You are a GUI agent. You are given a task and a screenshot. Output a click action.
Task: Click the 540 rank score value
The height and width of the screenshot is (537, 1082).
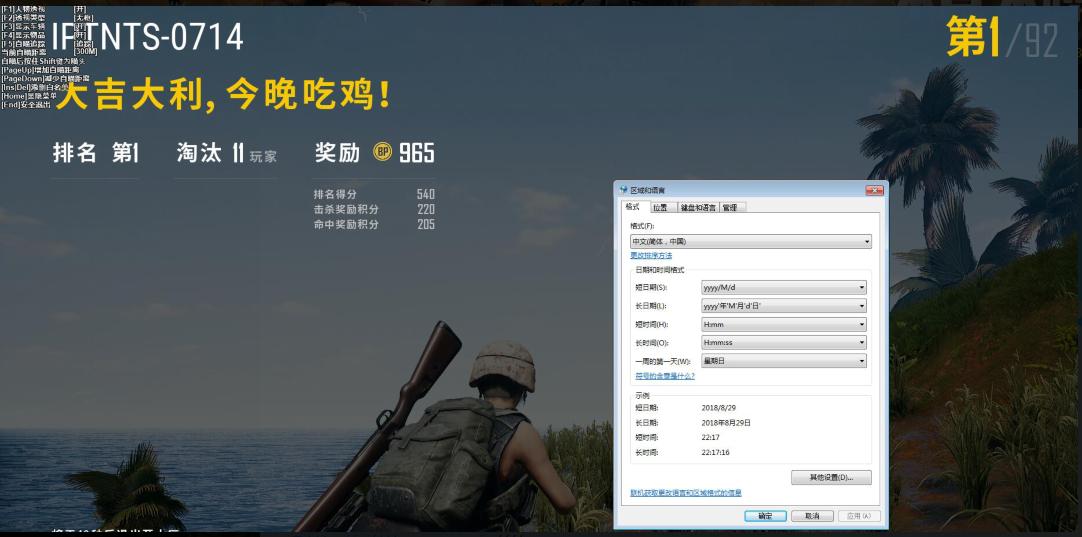(x=426, y=195)
